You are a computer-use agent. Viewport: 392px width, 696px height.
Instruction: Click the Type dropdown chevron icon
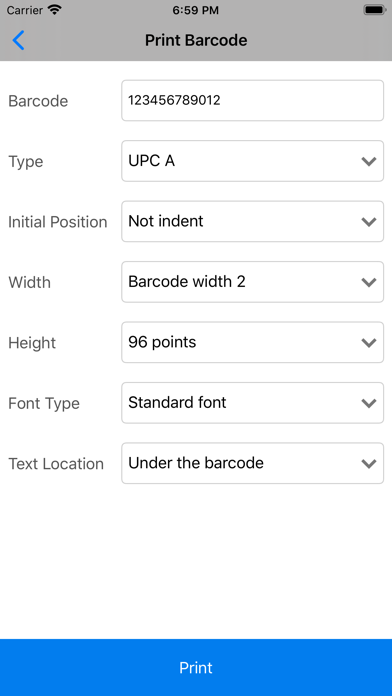click(x=369, y=161)
